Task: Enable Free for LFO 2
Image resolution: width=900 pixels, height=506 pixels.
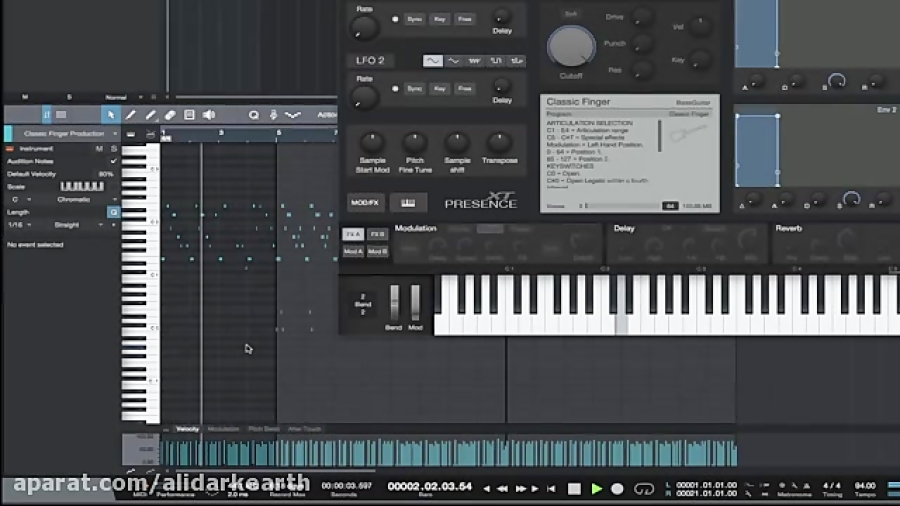Action: pyautogui.click(x=465, y=88)
